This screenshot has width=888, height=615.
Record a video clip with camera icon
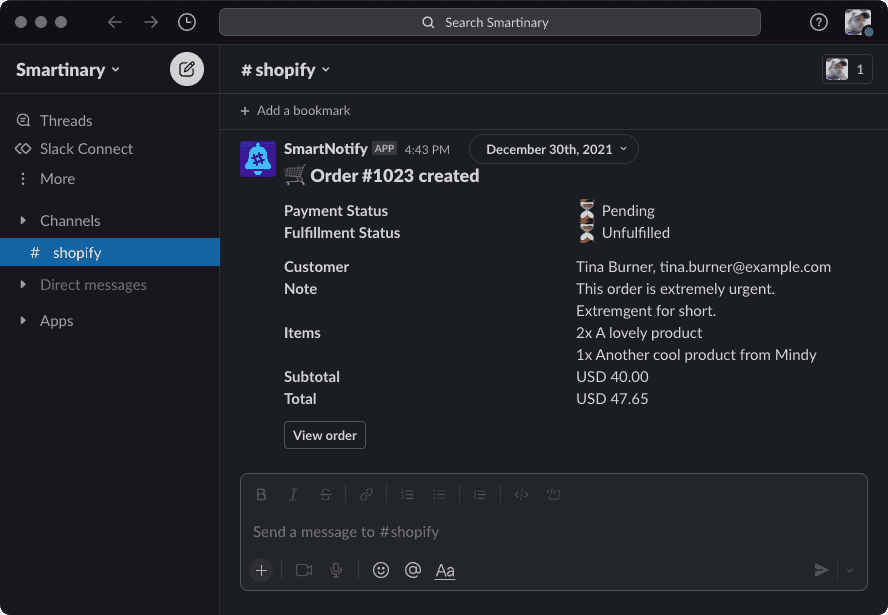[x=304, y=570]
